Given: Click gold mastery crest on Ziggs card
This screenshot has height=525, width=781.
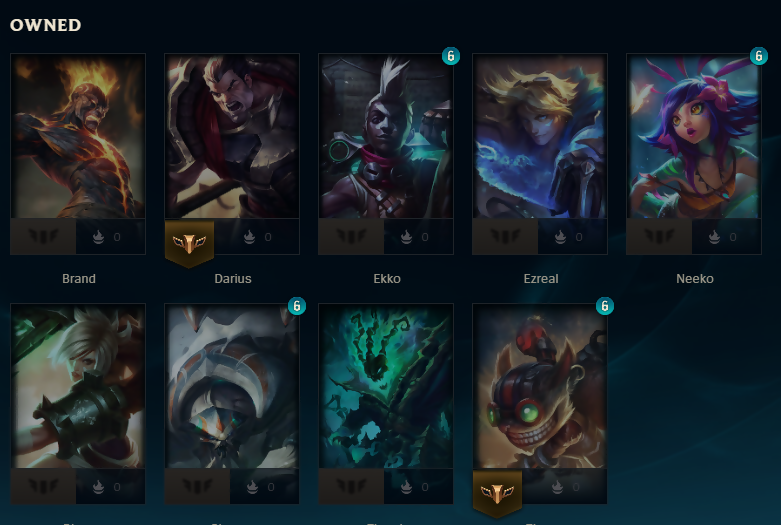Looking at the screenshot, I should click(x=497, y=494).
